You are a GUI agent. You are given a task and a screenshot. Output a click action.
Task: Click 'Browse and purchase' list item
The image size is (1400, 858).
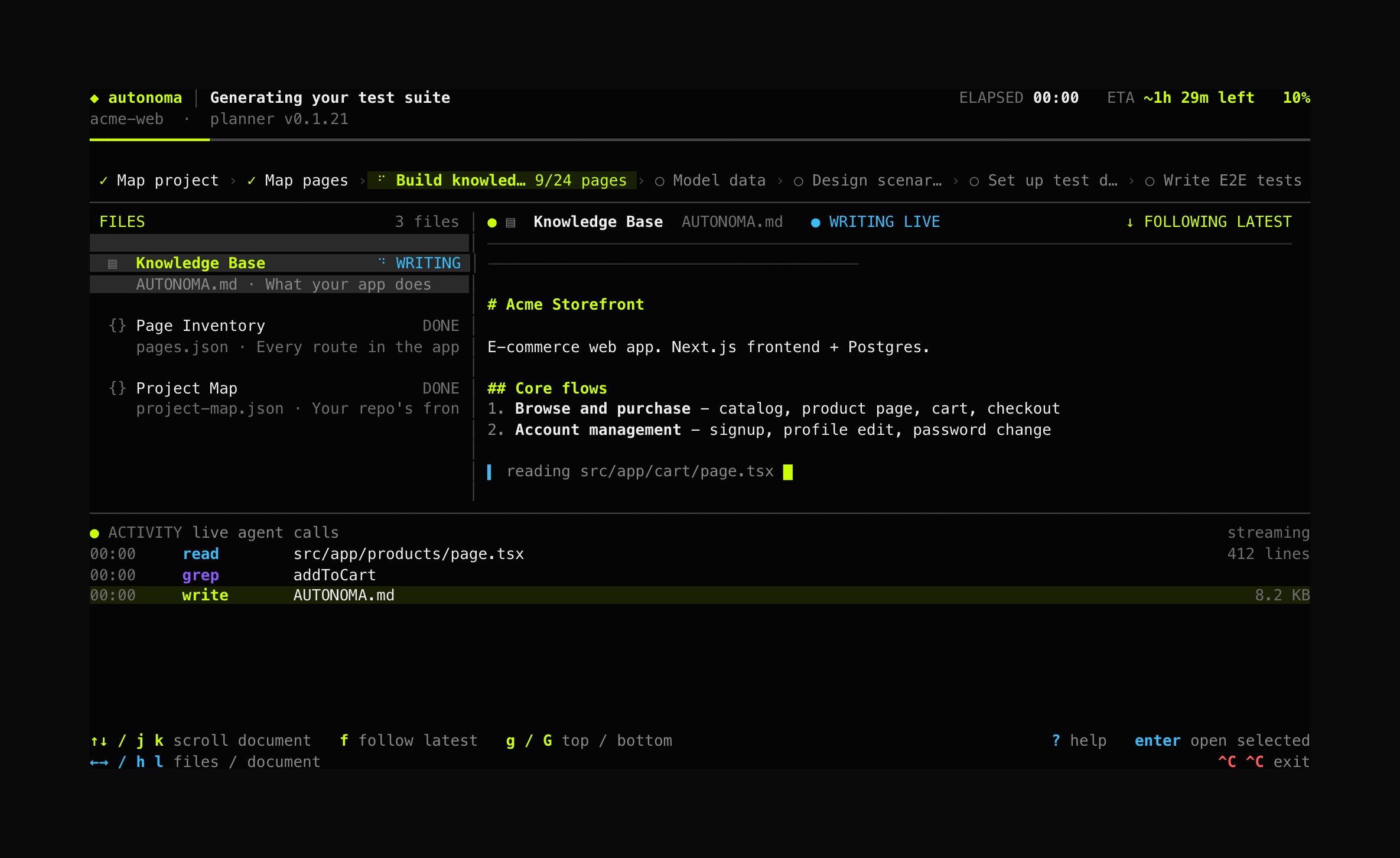click(x=774, y=409)
